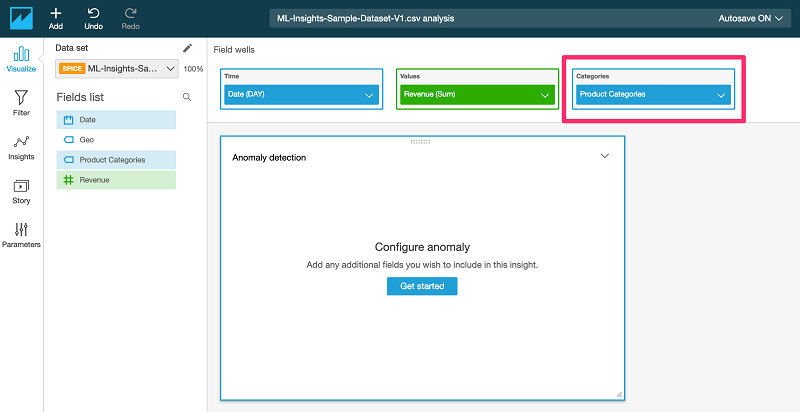
Task: Open the Story panel
Action: pos(21,191)
